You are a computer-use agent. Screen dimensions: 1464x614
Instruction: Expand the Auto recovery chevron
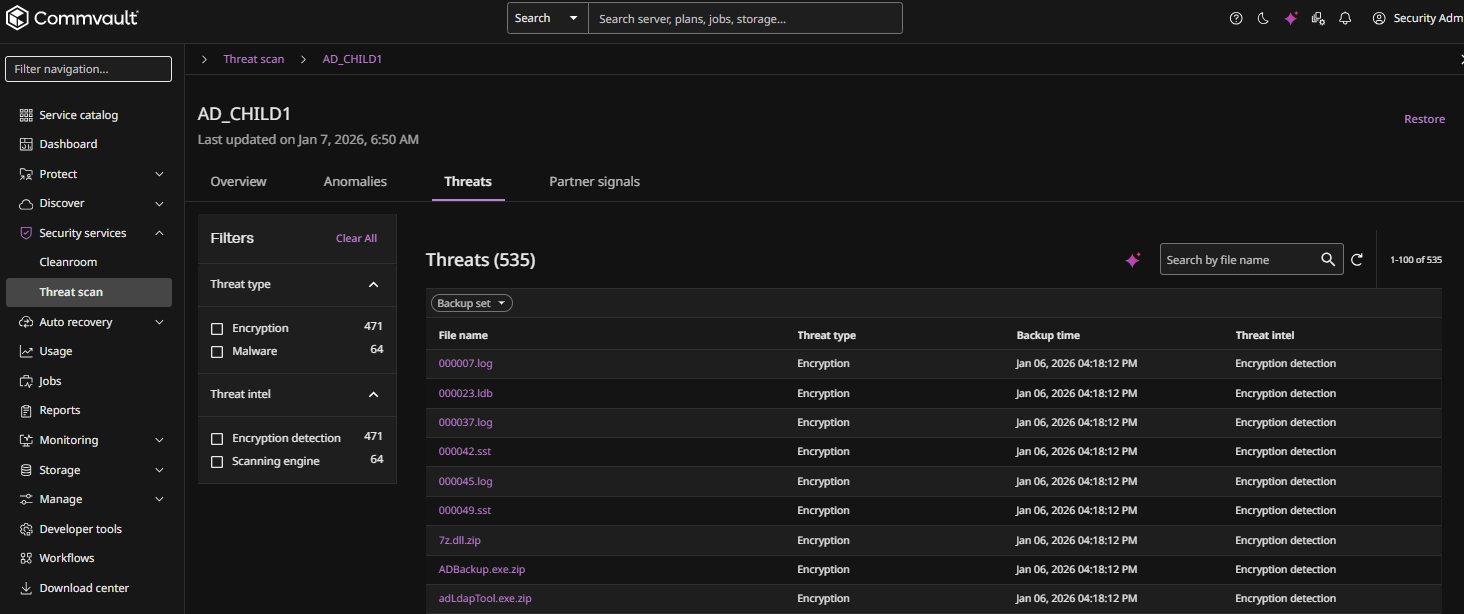pyautogui.click(x=159, y=322)
